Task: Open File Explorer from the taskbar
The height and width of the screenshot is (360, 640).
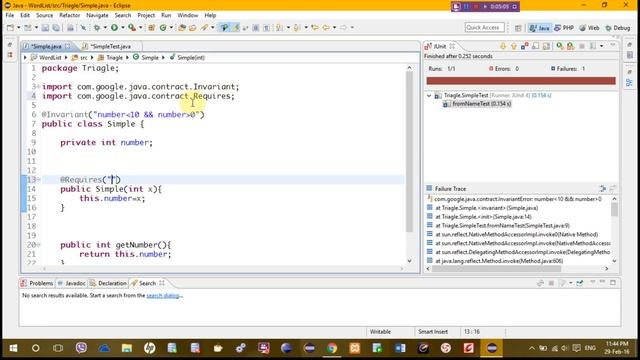Action: (127, 348)
